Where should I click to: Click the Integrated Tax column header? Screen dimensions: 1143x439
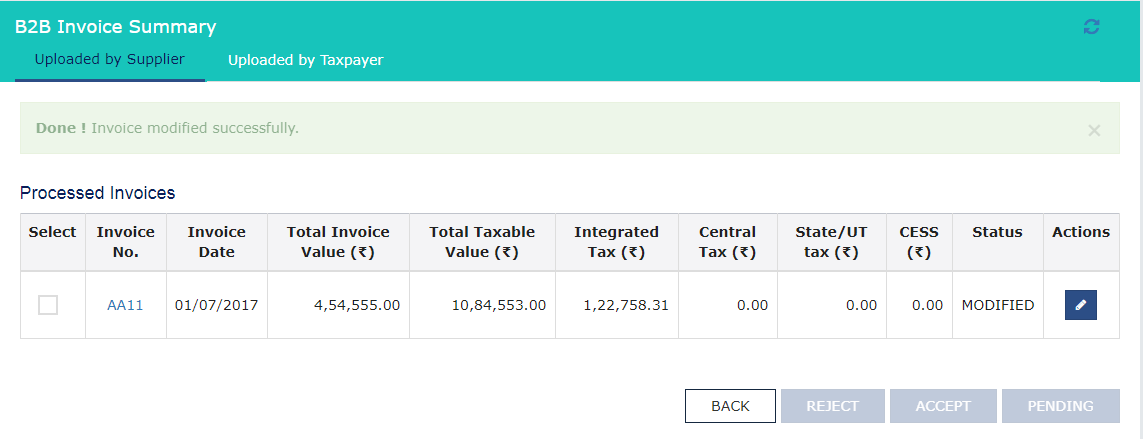[616, 242]
